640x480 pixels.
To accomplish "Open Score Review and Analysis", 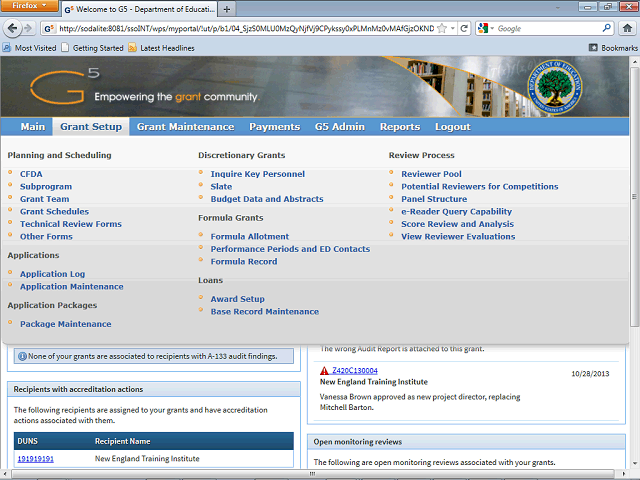I will (x=457, y=224).
